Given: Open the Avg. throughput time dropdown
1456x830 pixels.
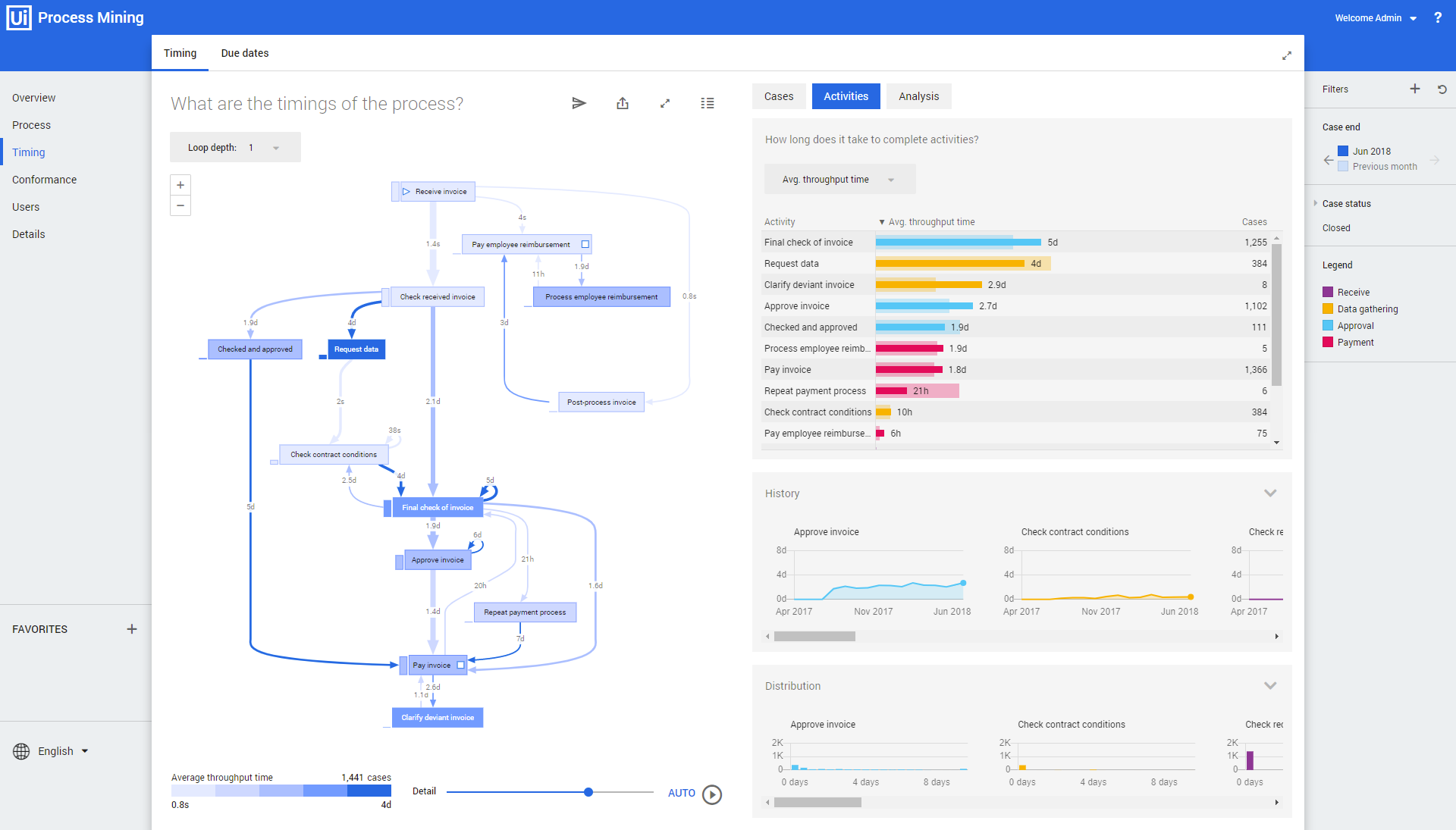Looking at the screenshot, I should click(x=839, y=180).
